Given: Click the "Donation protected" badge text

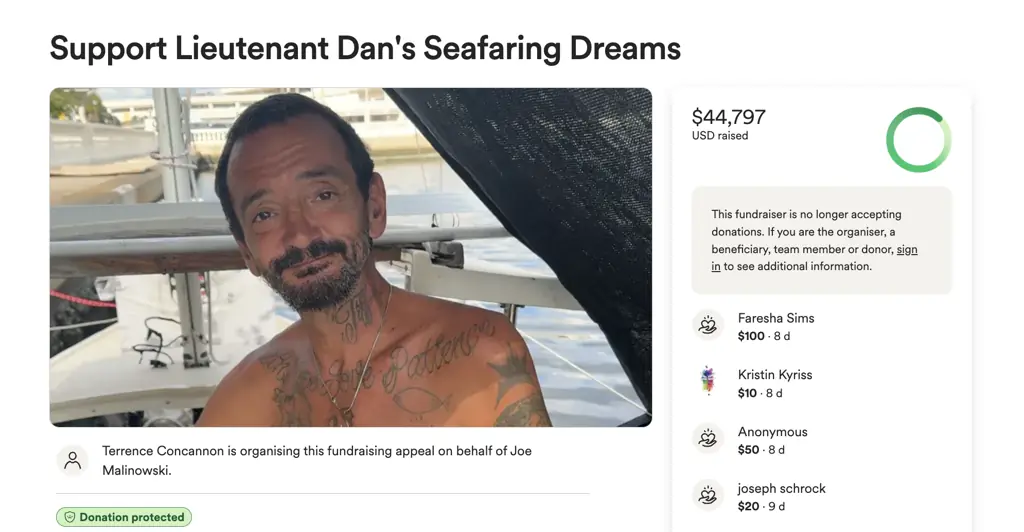Looking at the screenshot, I should (132, 517).
